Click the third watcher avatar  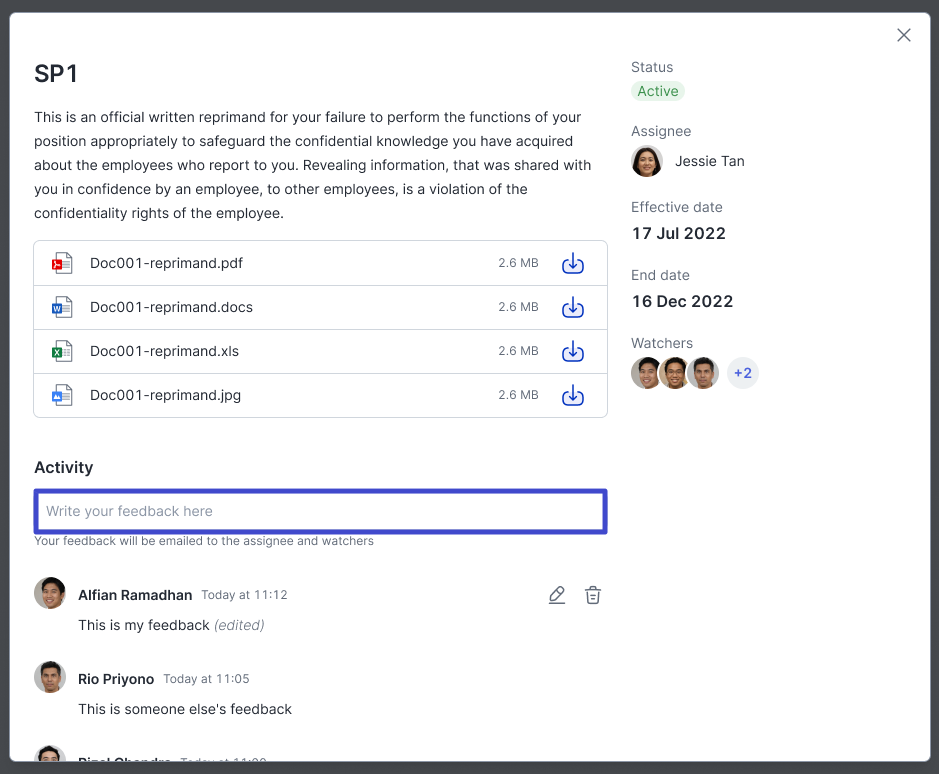point(703,374)
